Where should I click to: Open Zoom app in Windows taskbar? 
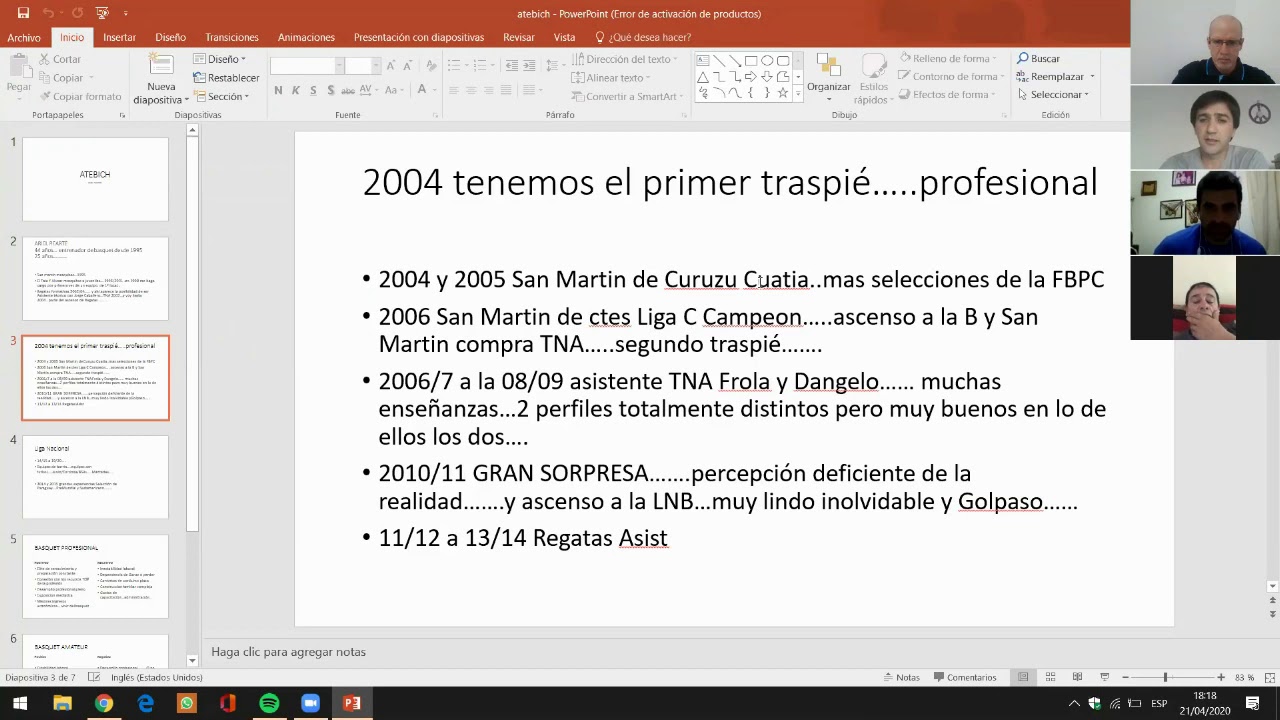(310, 703)
